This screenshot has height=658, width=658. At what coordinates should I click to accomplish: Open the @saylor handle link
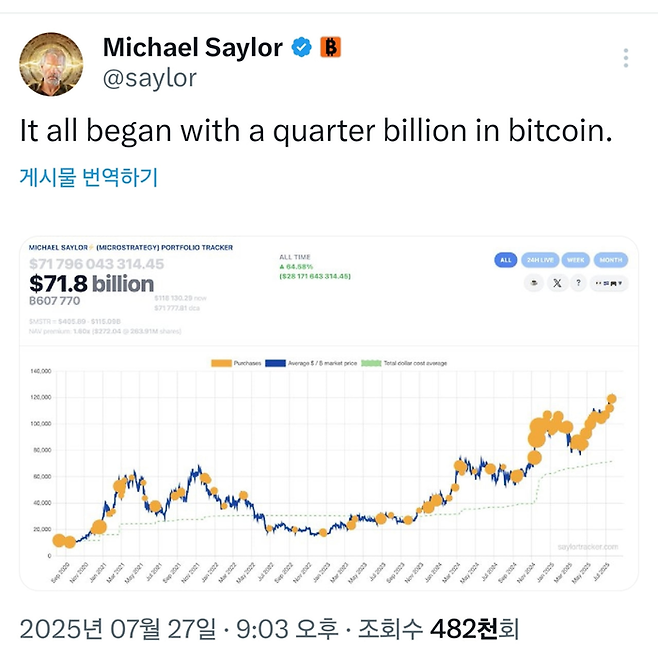pyautogui.click(x=149, y=78)
